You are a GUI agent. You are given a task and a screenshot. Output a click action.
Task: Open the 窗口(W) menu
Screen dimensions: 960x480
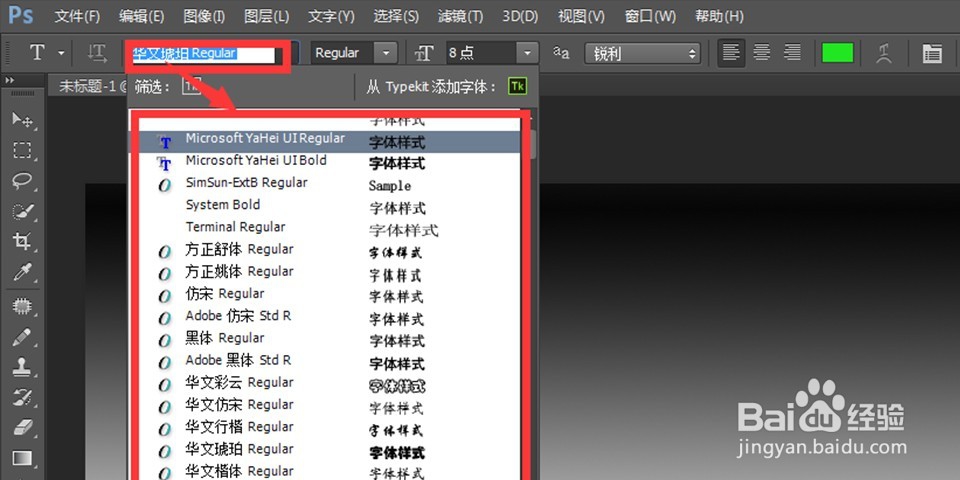click(x=650, y=17)
